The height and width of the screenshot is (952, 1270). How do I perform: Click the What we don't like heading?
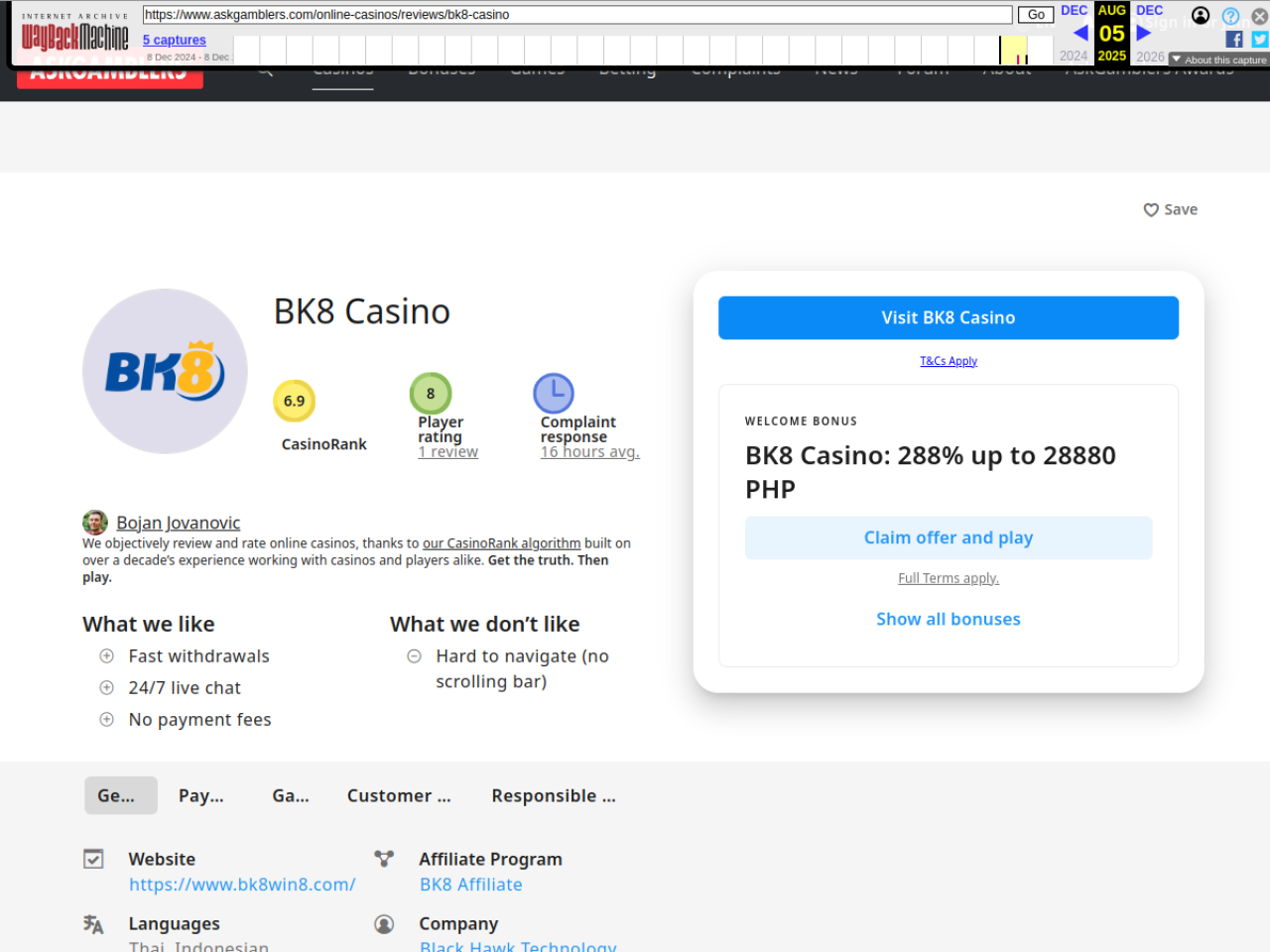[485, 624]
